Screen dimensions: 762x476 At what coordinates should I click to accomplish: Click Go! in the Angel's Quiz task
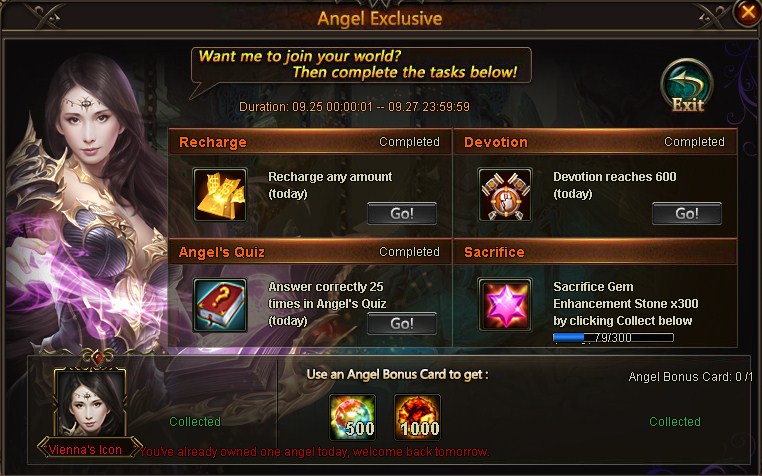coord(402,324)
